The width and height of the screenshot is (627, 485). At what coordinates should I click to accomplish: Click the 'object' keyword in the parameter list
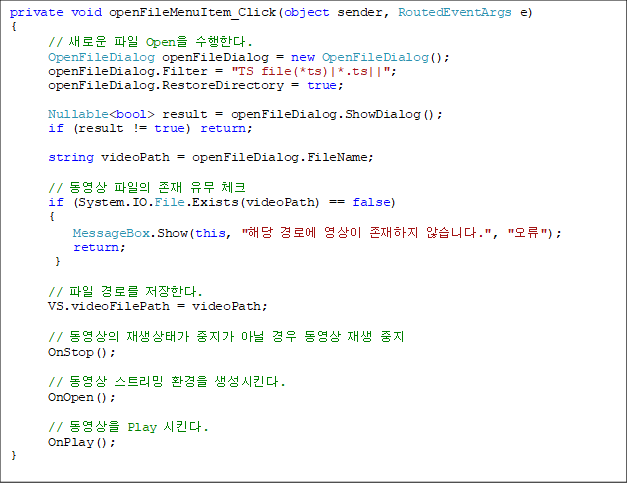click(307, 12)
